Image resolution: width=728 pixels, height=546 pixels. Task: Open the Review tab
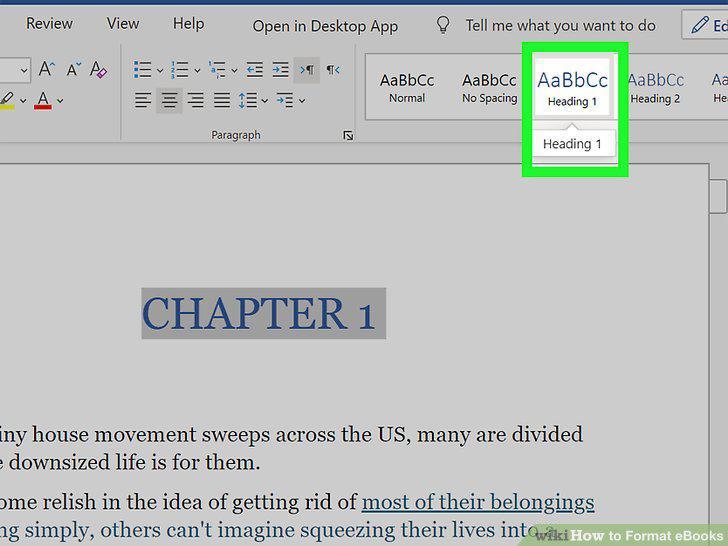click(49, 24)
